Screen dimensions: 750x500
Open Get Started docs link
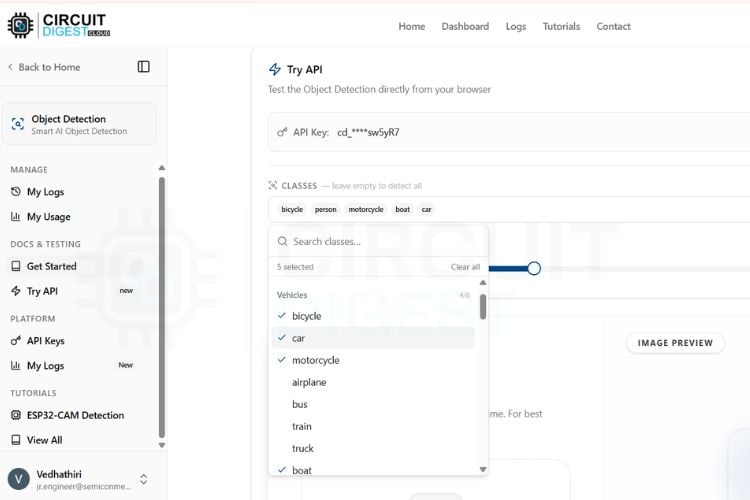(x=51, y=266)
